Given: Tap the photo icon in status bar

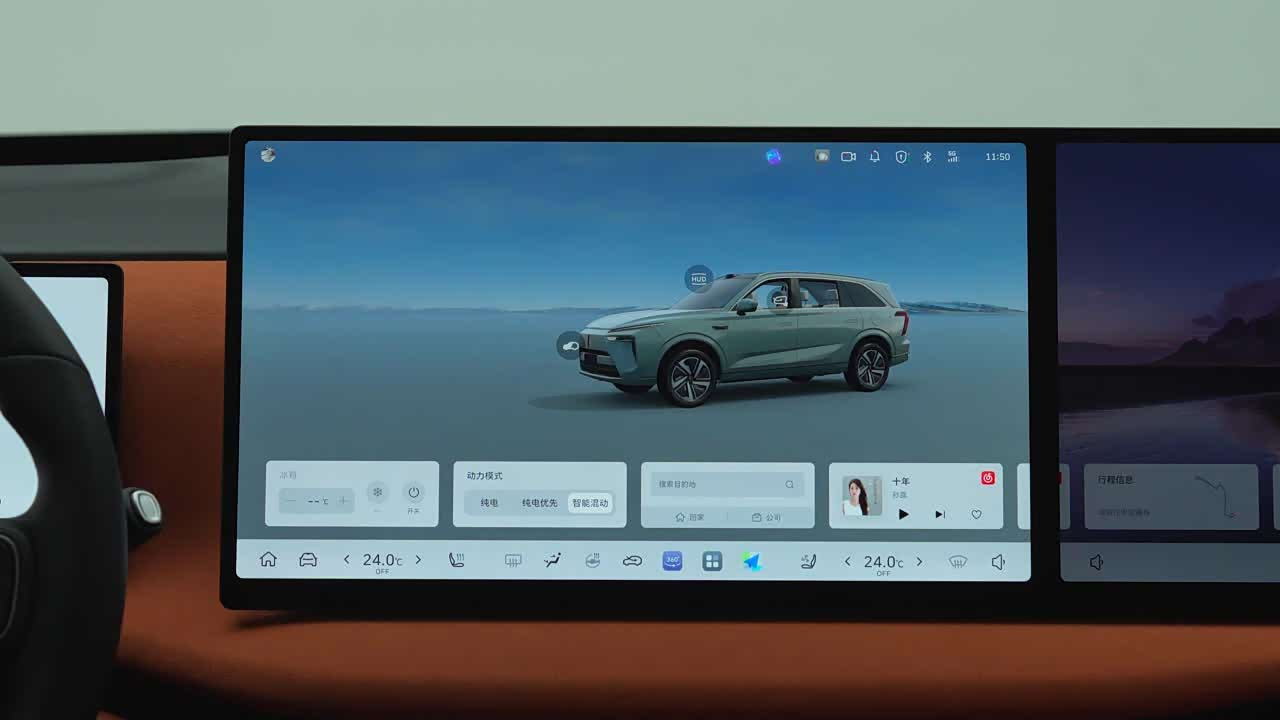Looking at the screenshot, I should pyautogui.click(x=822, y=156).
